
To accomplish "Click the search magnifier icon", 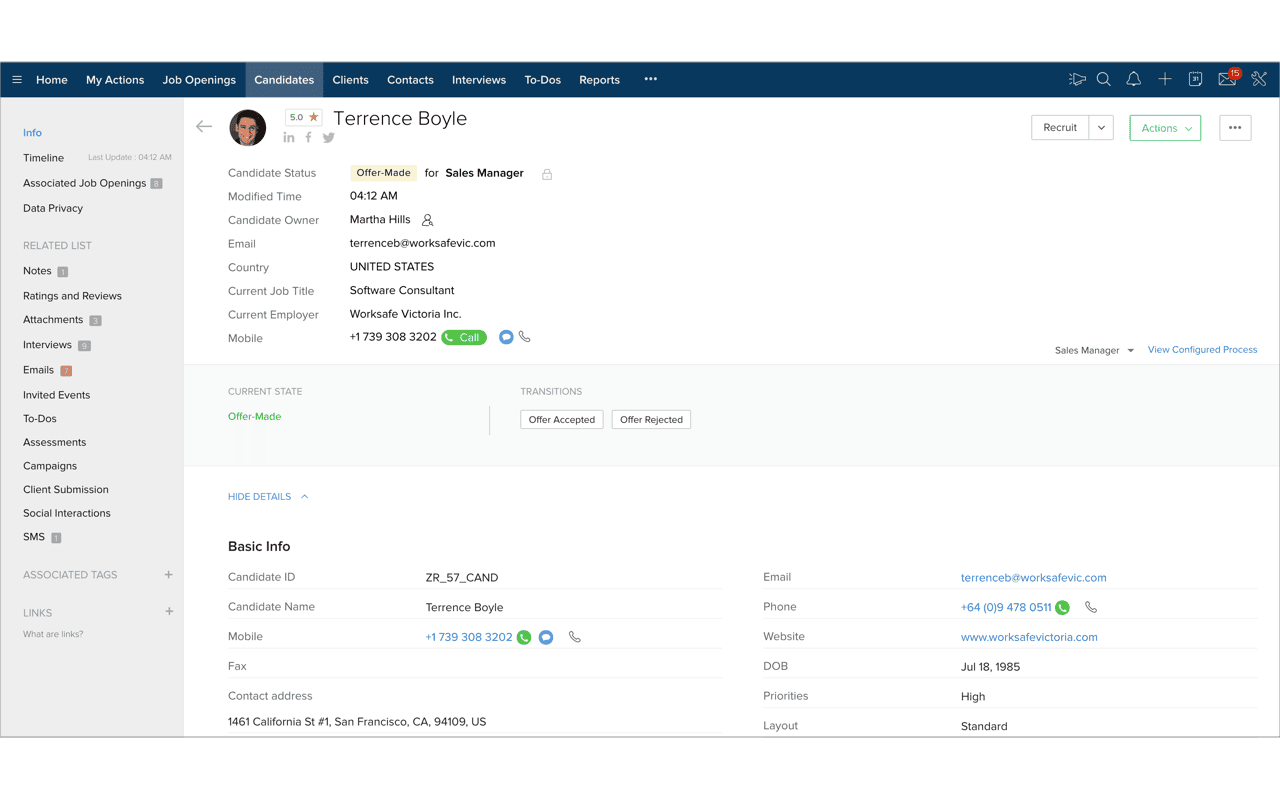I will click(1104, 80).
